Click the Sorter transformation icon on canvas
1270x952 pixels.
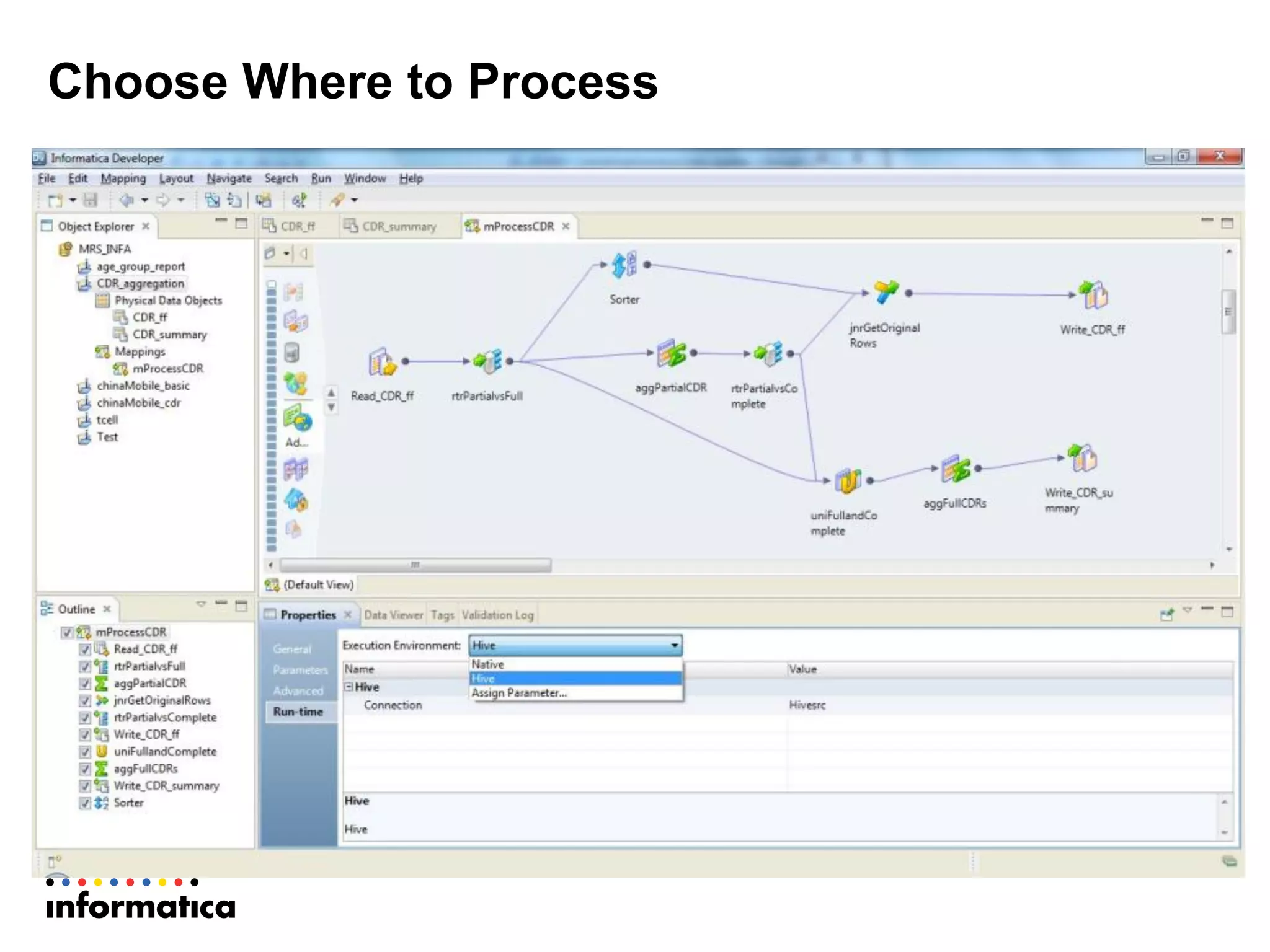tap(624, 265)
